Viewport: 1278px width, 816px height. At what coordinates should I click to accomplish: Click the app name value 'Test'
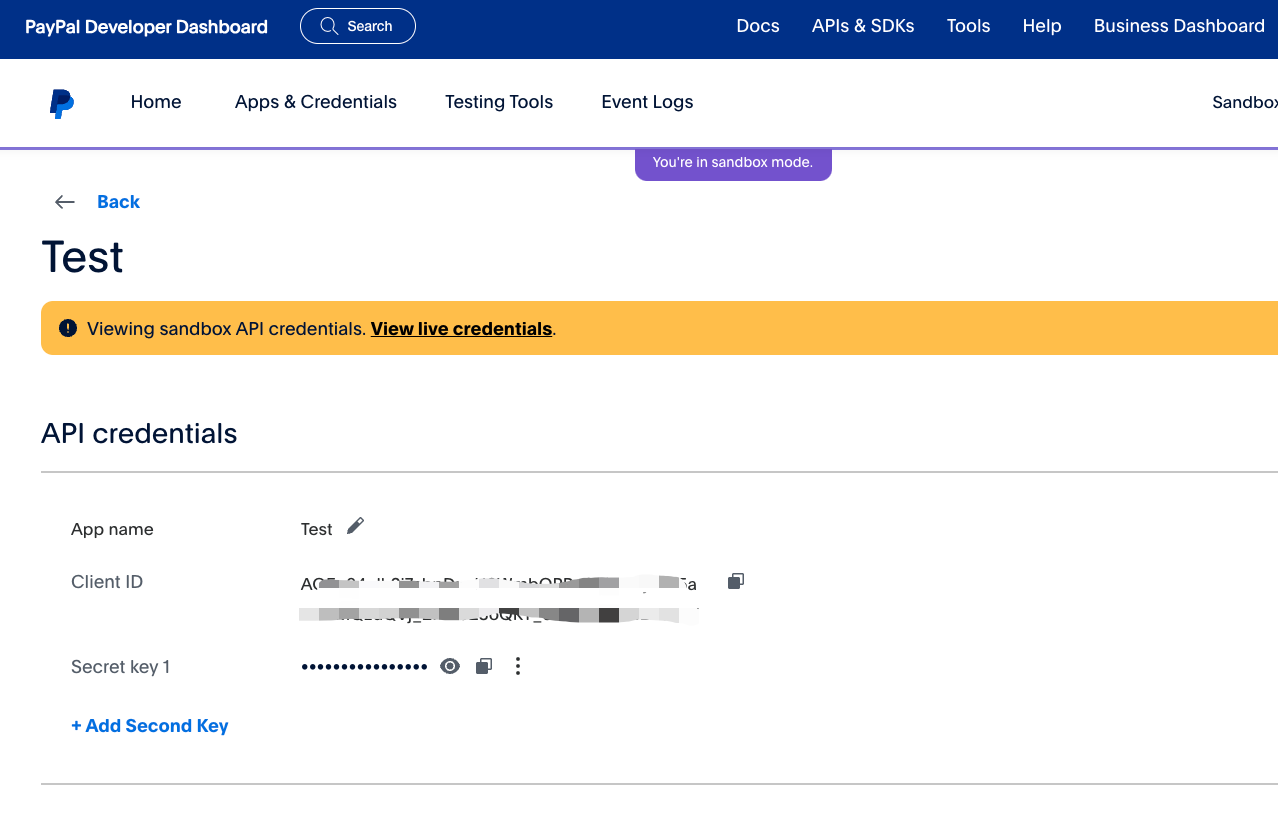(x=316, y=529)
